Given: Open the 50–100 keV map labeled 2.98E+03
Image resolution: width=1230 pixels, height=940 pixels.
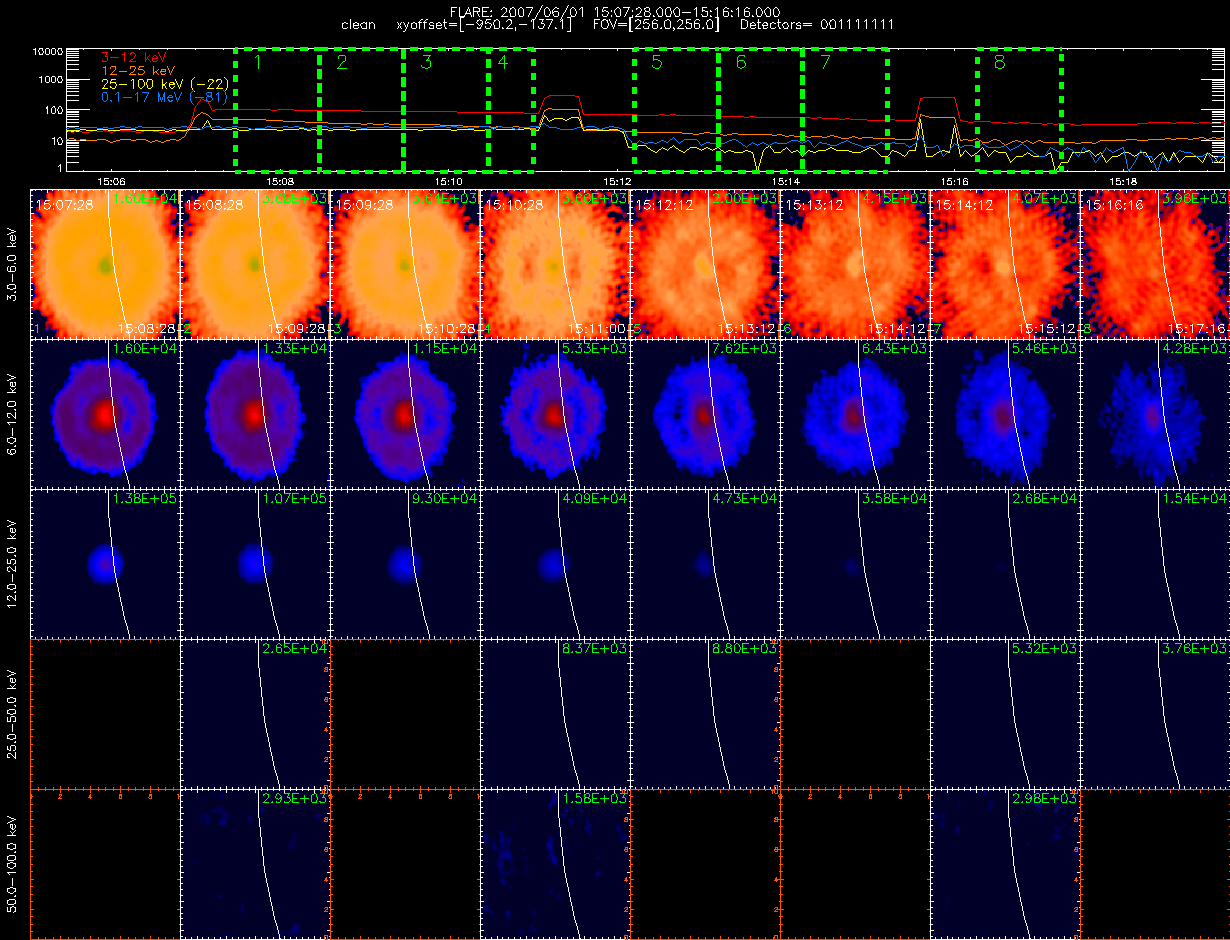Looking at the screenshot, I should pyautogui.click(x=1005, y=863).
